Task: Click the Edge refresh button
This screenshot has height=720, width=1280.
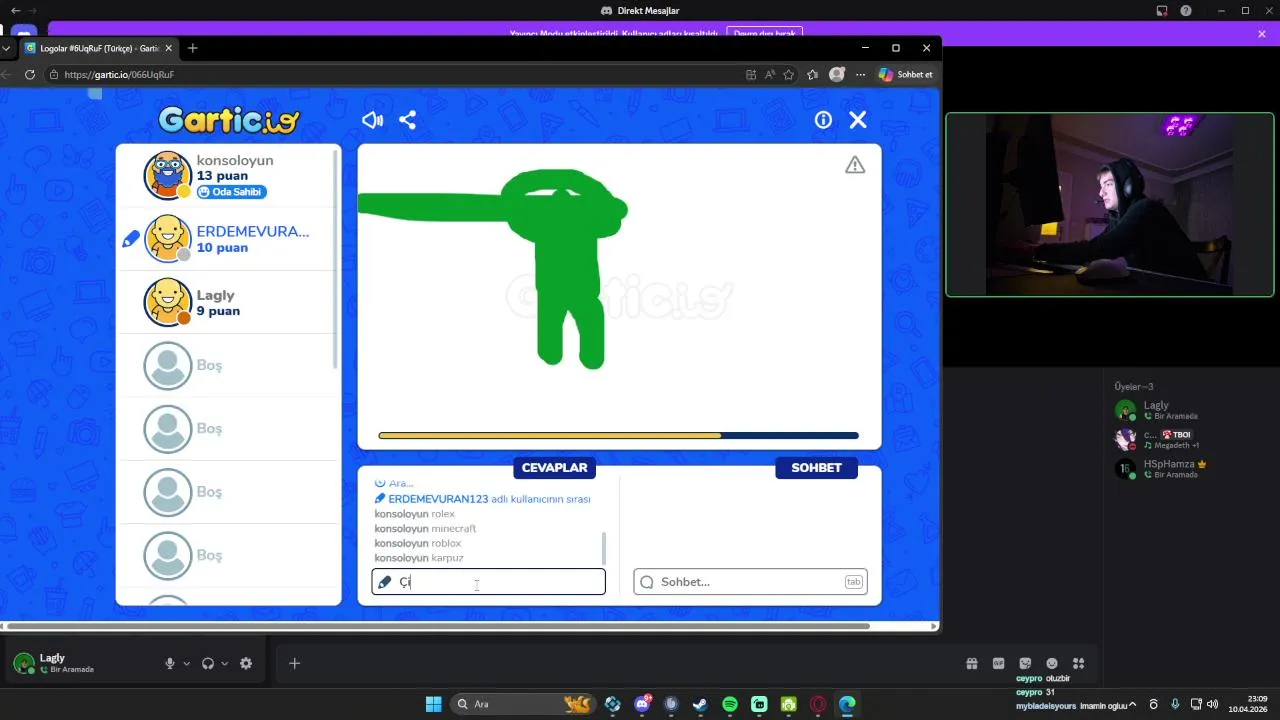Action: point(29,74)
